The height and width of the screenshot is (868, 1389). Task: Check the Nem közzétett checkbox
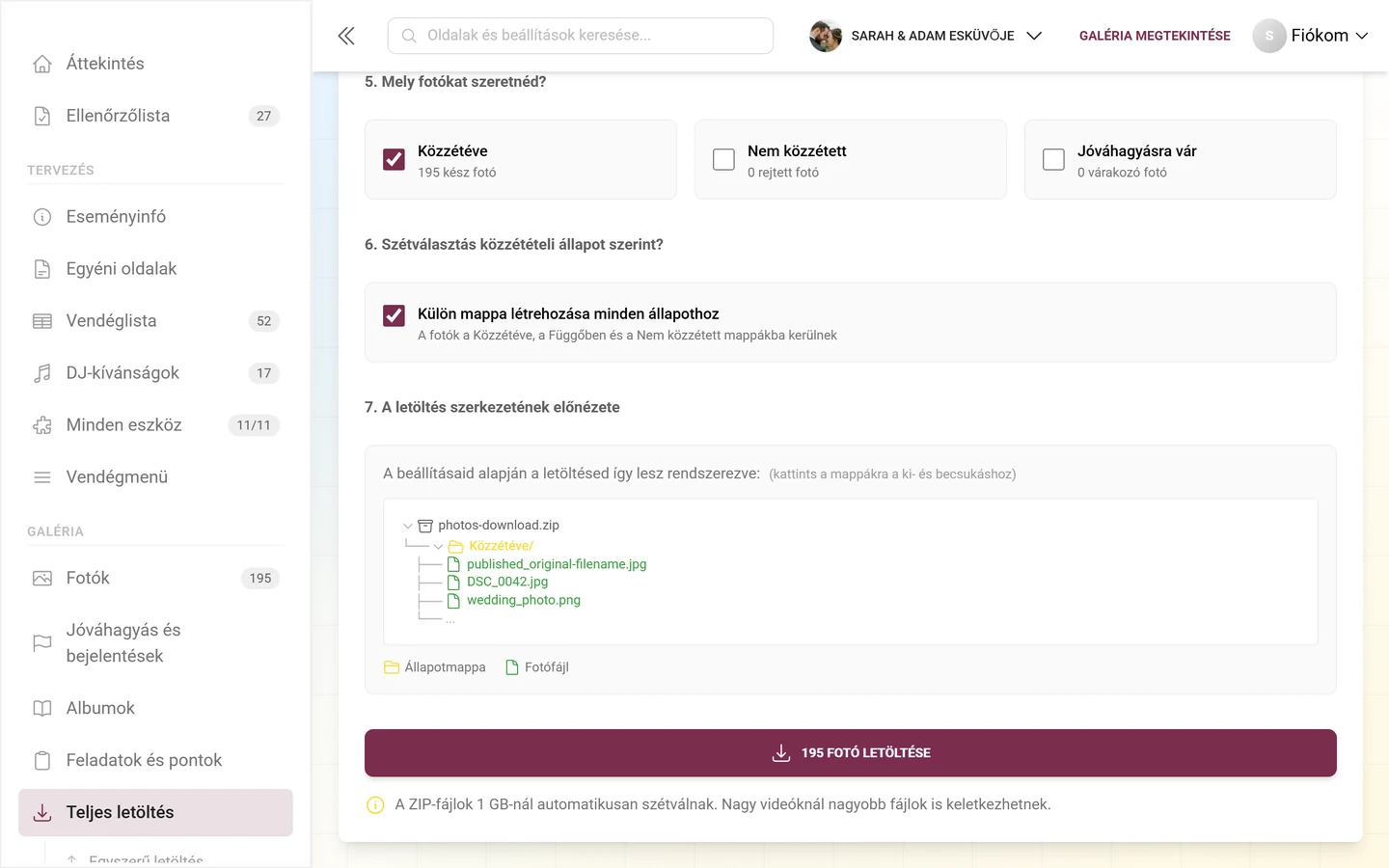(723, 159)
